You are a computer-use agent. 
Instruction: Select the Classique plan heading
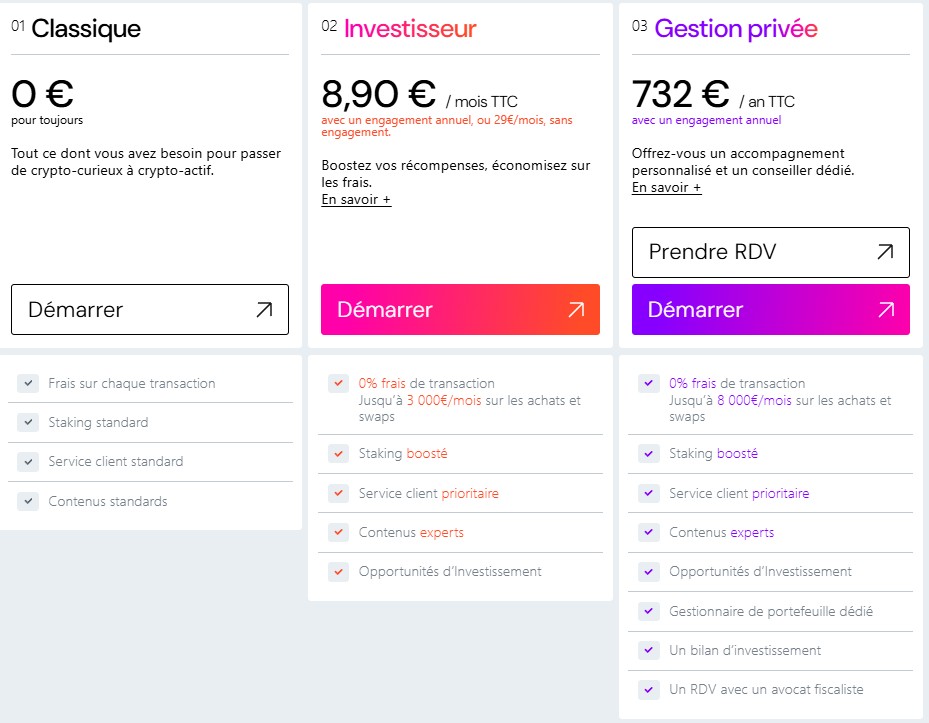pyautogui.click(x=86, y=29)
